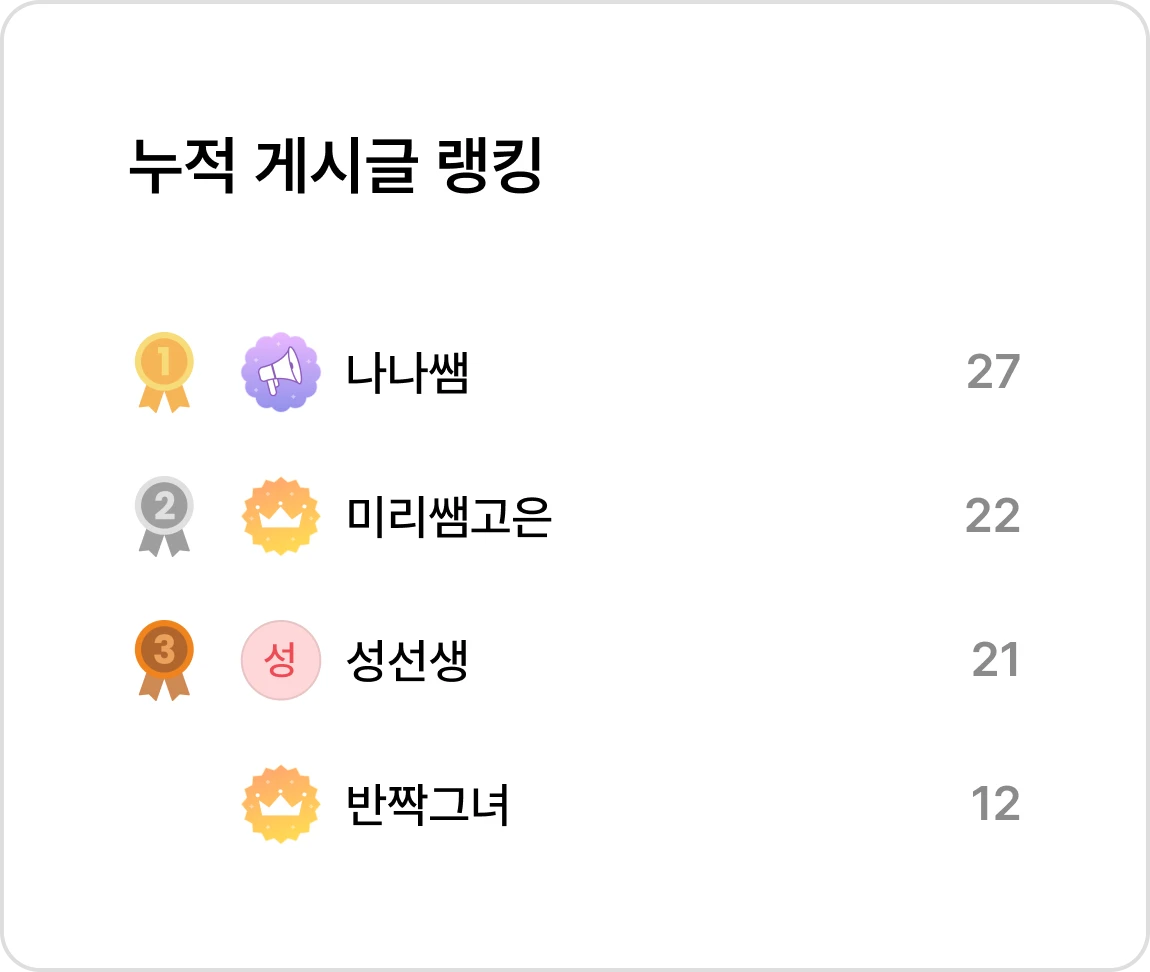Click the 누적 게시글 랭킹 title
This screenshot has height=972, width=1150.
336,165
